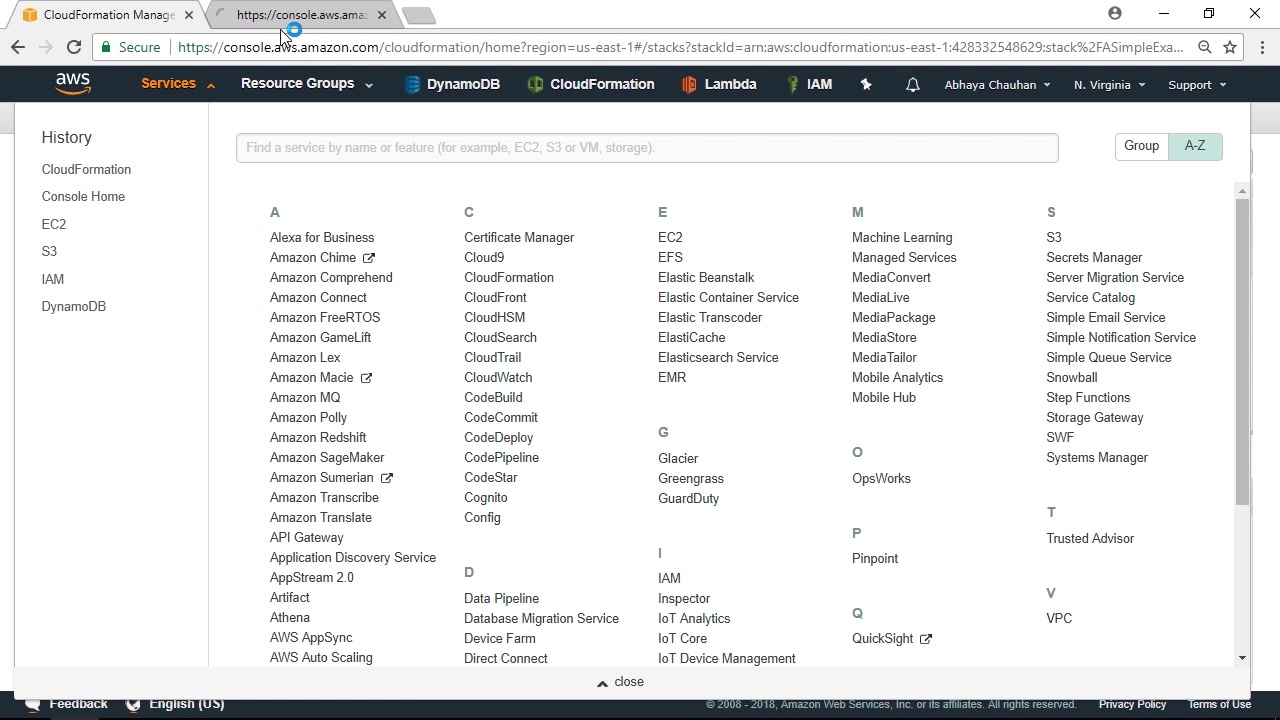This screenshot has width=1280, height=720.
Task: Open the IoT Device Management service link
Action: (727, 659)
